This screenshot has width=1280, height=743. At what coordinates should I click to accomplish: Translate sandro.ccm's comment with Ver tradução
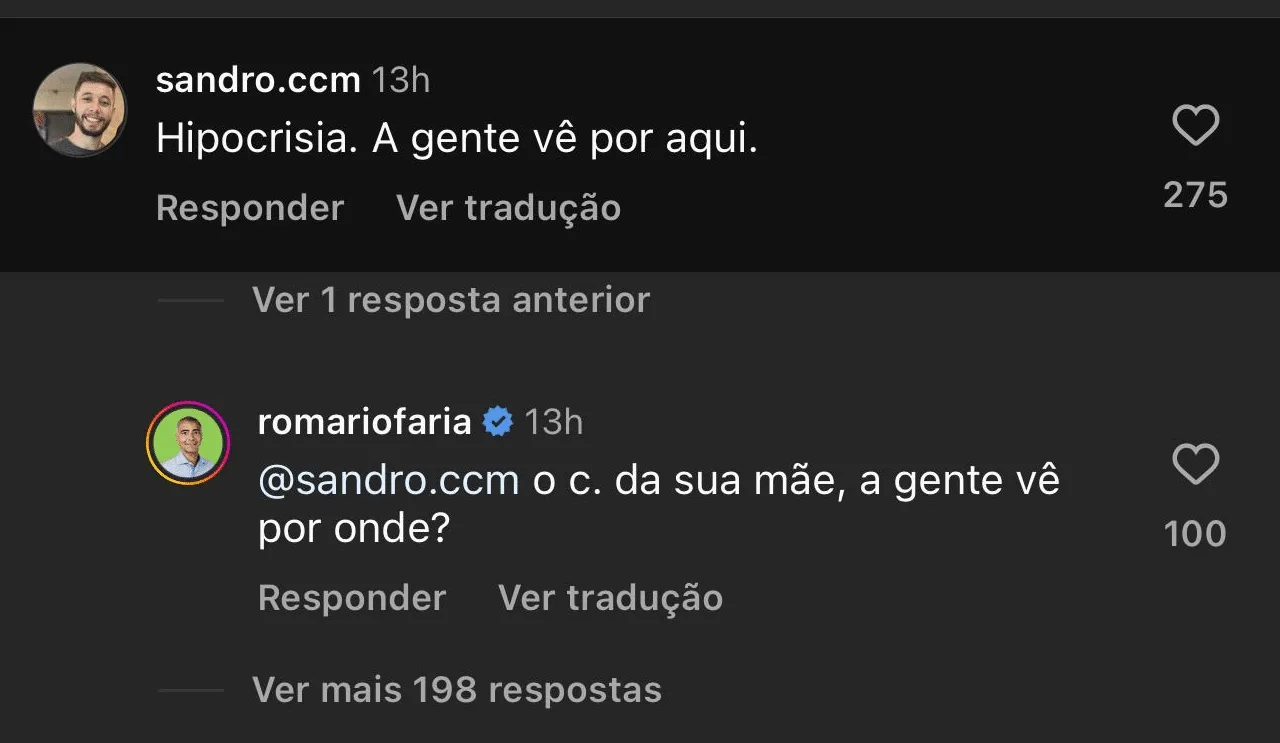pos(508,208)
